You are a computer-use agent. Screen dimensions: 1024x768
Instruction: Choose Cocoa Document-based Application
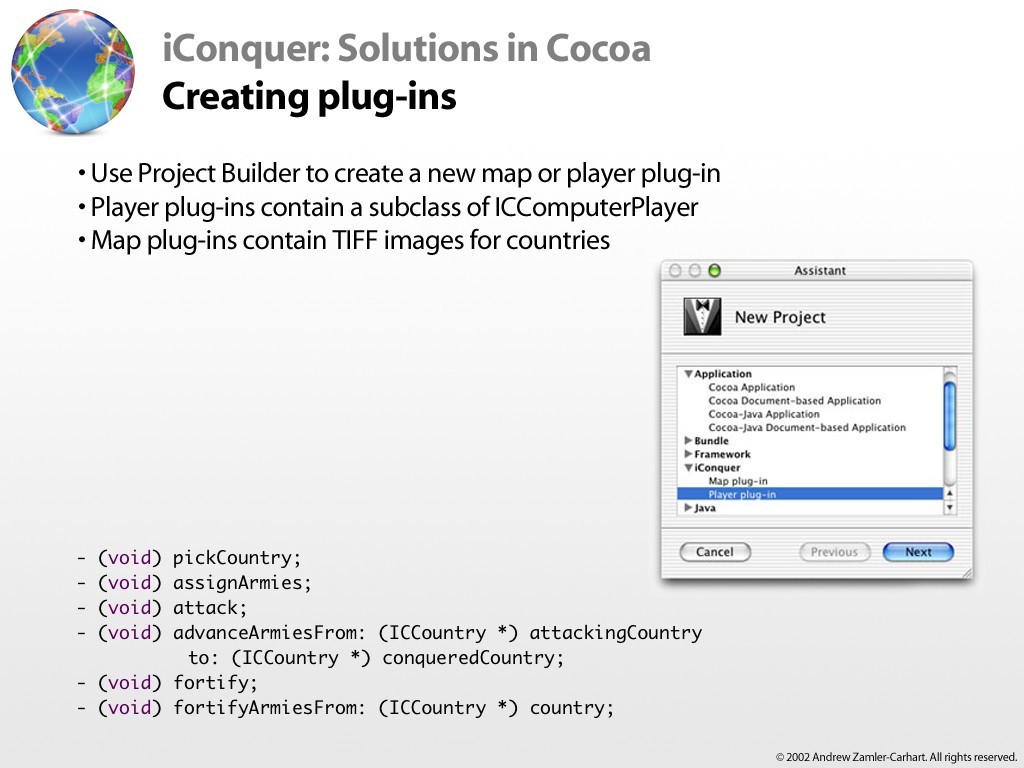coord(794,401)
